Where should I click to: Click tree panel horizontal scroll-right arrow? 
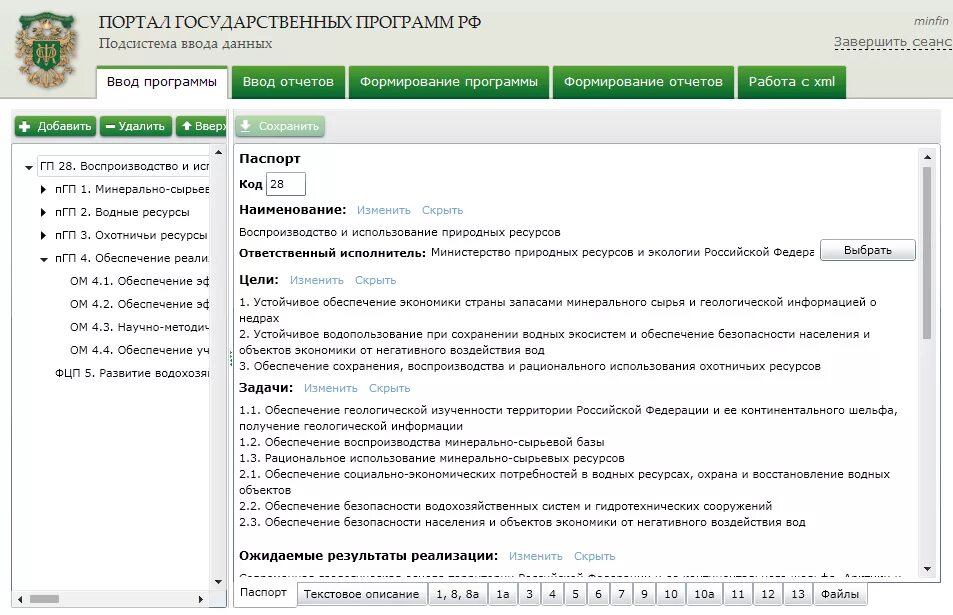pyautogui.click(x=201, y=599)
